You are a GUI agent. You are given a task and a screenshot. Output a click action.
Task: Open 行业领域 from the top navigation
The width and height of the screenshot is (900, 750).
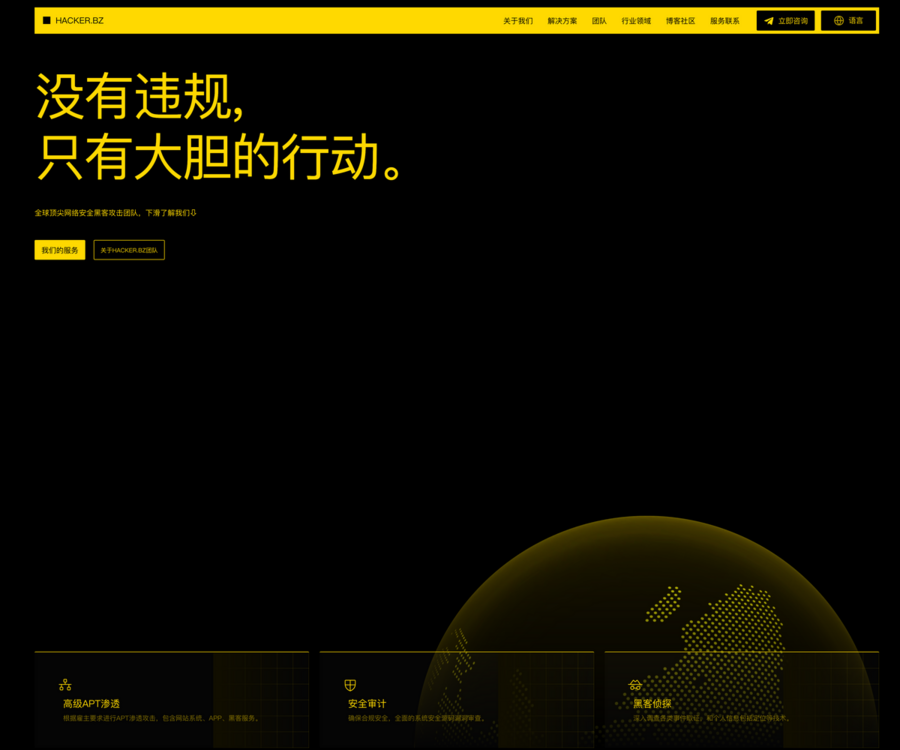point(636,21)
